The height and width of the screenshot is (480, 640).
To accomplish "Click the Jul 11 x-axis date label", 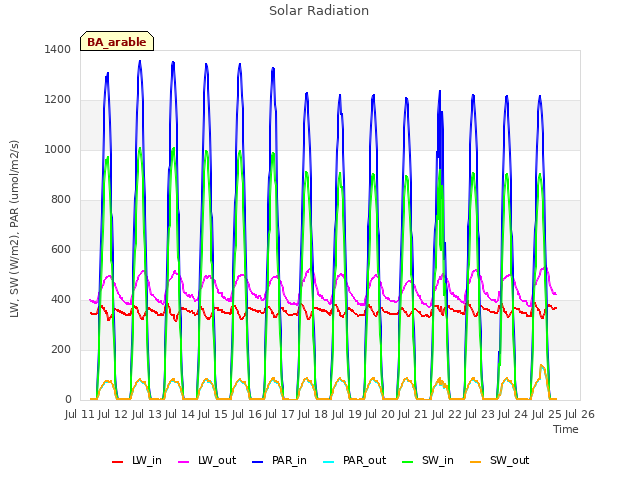I will pyautogui.click(x=80, y=415).
